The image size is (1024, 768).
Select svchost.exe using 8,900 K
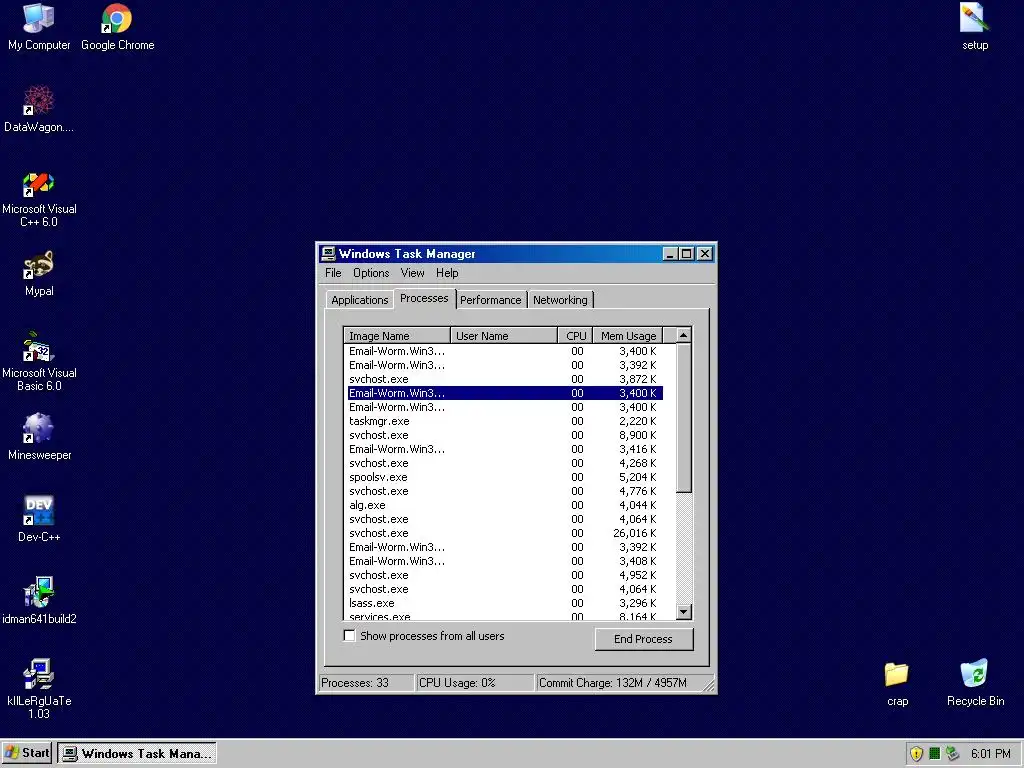504,436
